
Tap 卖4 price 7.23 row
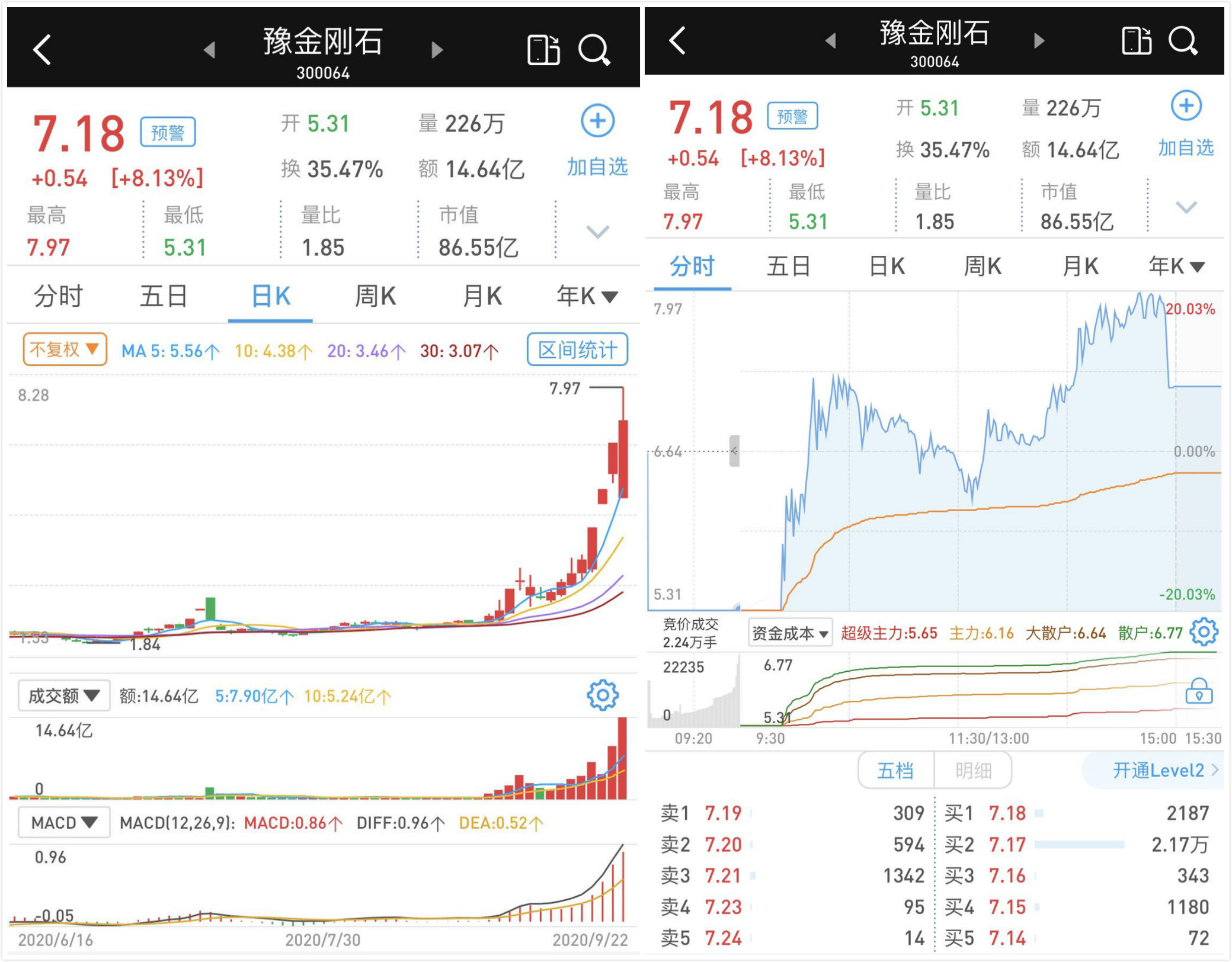pos(792,907)
